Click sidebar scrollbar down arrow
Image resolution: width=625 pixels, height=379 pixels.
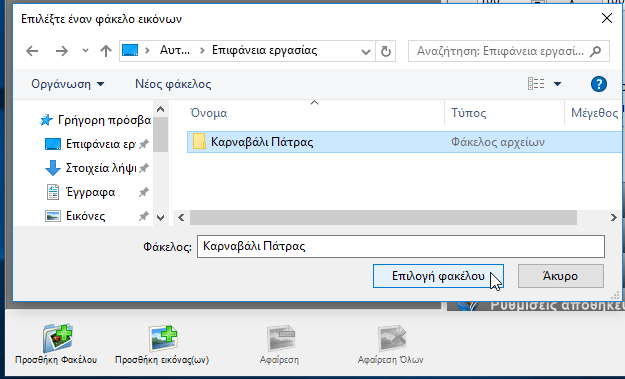pyautogui.click(x=160, y=218)
